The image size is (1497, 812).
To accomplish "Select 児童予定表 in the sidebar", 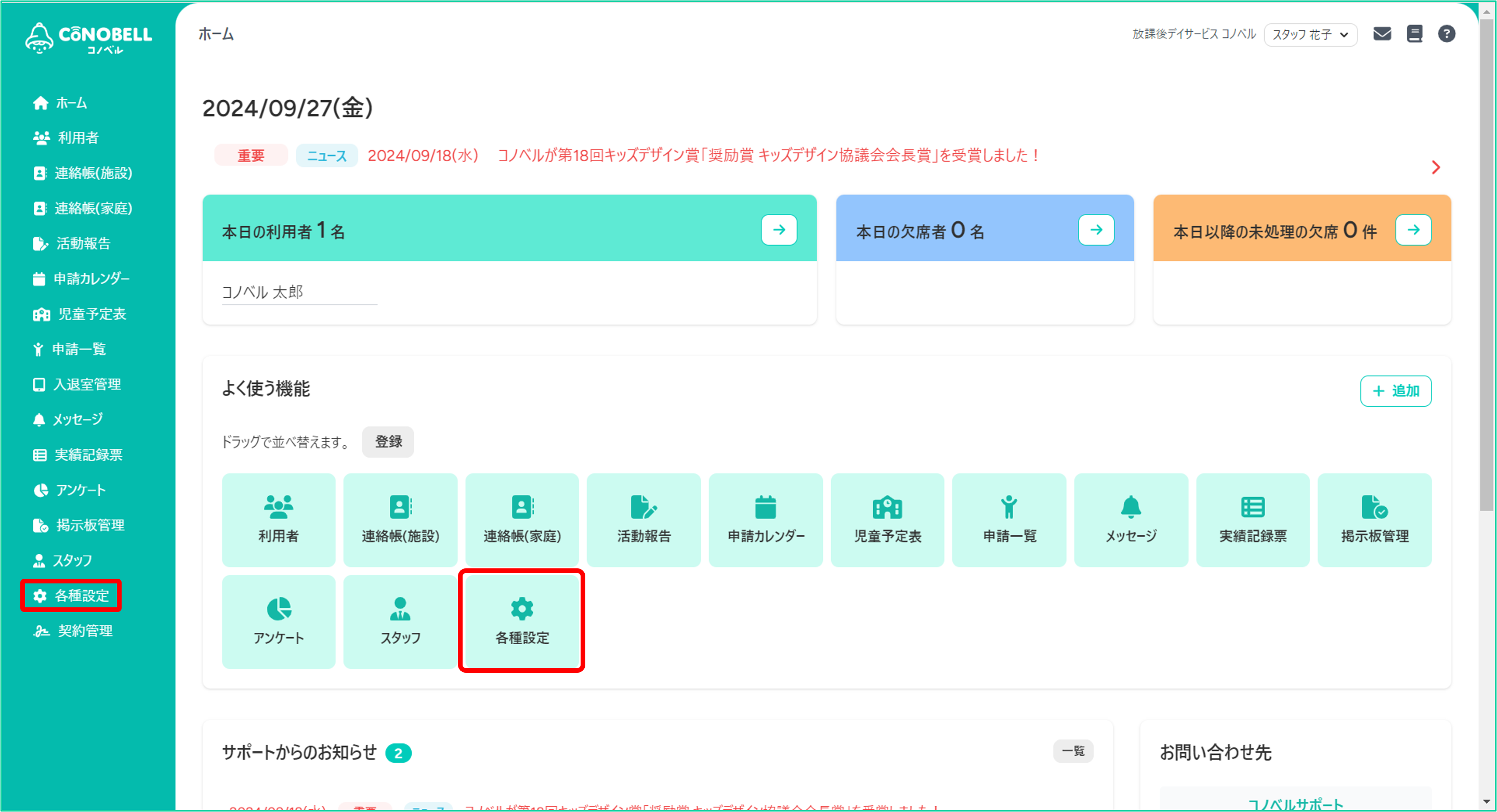I will 80,314.
